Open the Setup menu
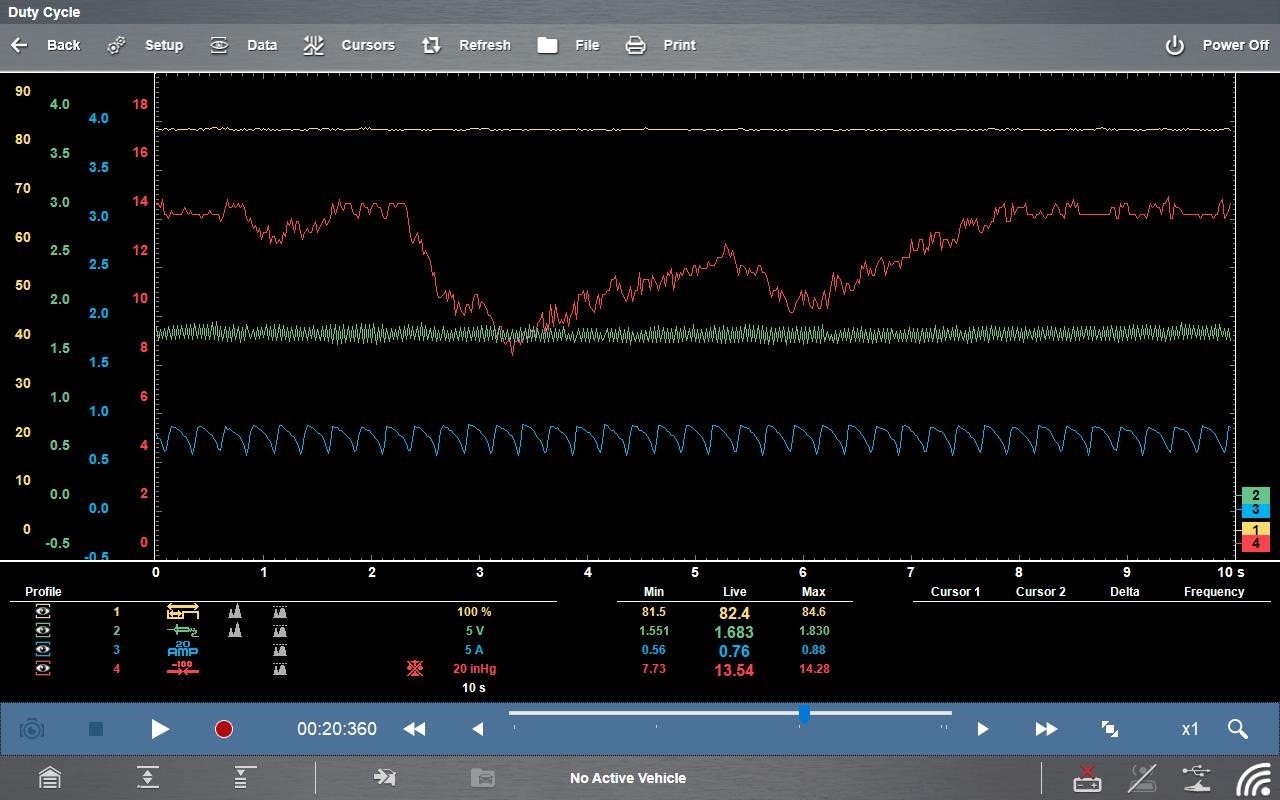Image resolution: width=1280 pixels, height=800 pixels. [146, 45]
